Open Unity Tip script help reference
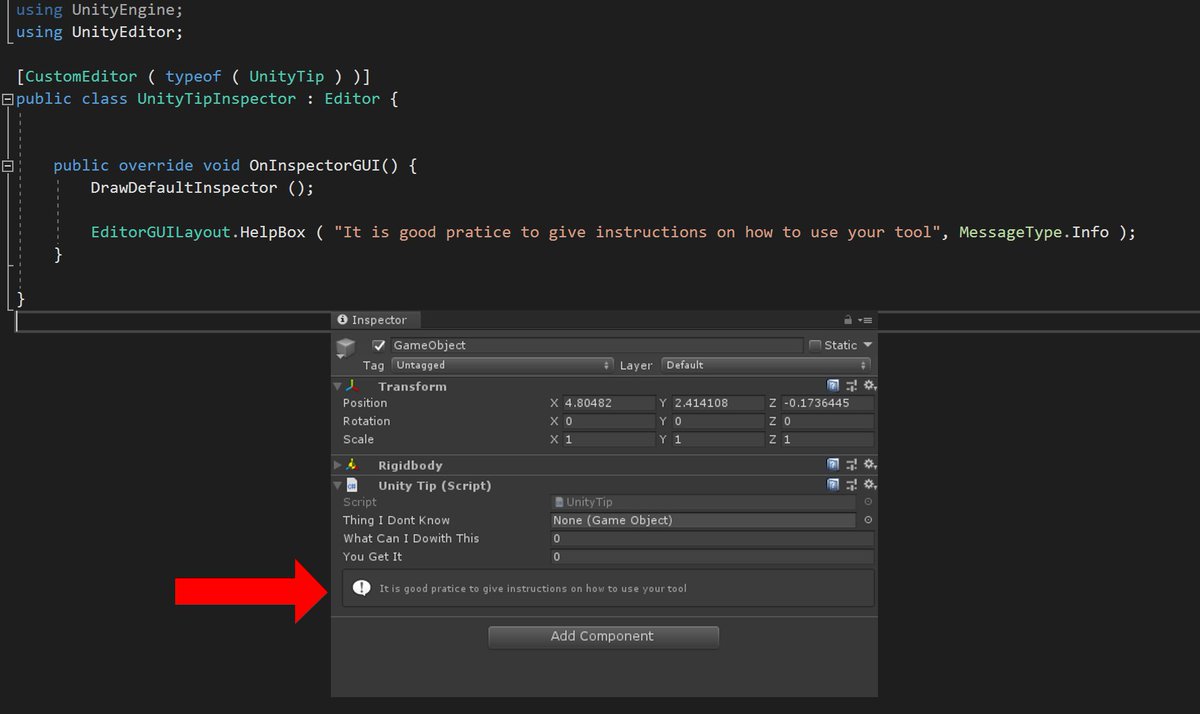 coord(833,485)
